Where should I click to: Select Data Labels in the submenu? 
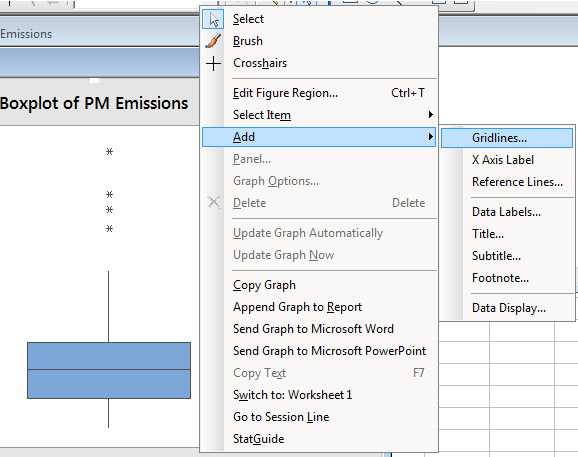click(507, 212)
